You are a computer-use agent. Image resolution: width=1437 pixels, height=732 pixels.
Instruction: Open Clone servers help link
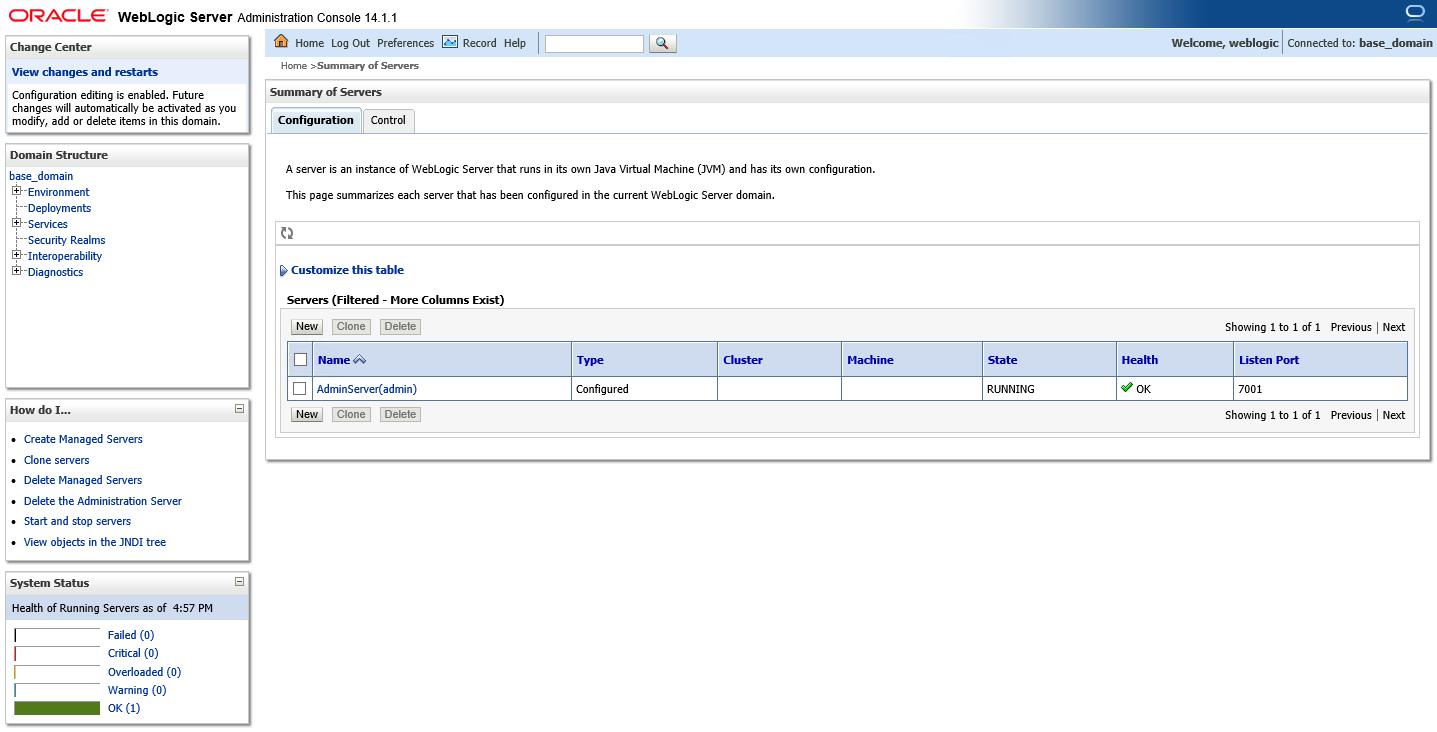point(57,460)
